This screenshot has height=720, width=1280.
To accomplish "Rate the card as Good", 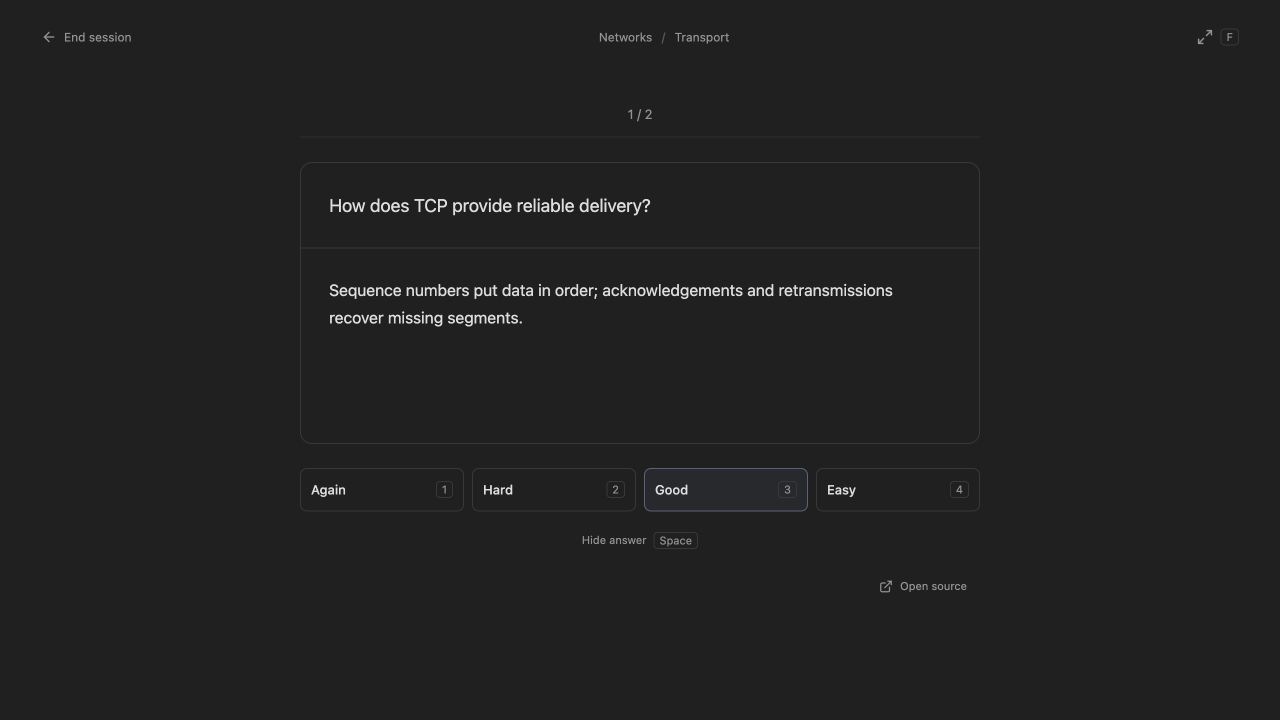I will coord(726,490).
